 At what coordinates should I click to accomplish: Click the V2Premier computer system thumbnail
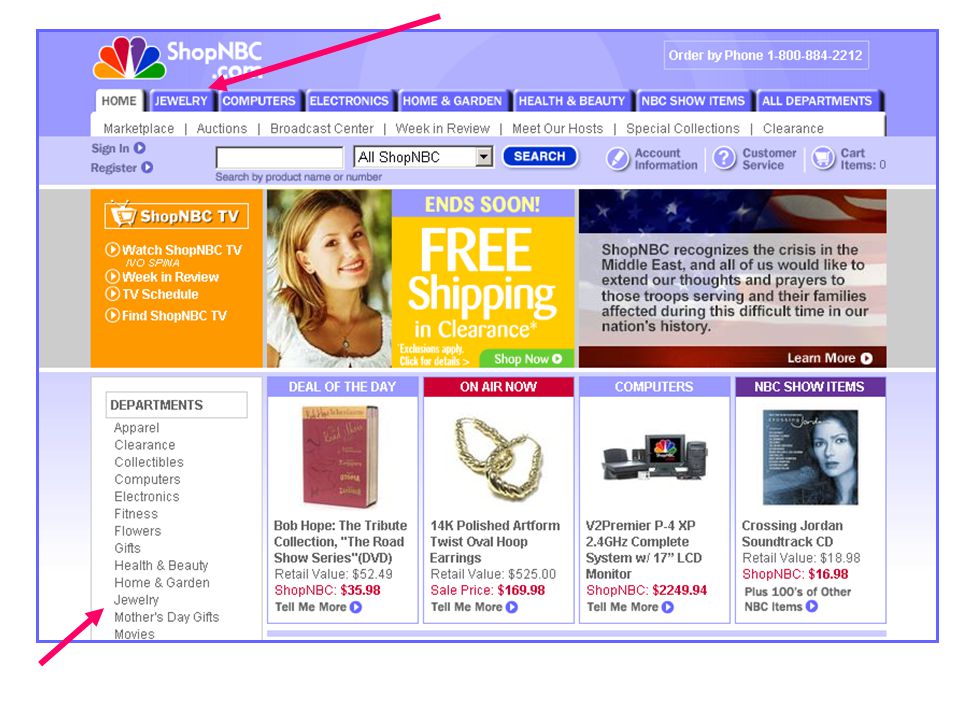pos(654,457)
